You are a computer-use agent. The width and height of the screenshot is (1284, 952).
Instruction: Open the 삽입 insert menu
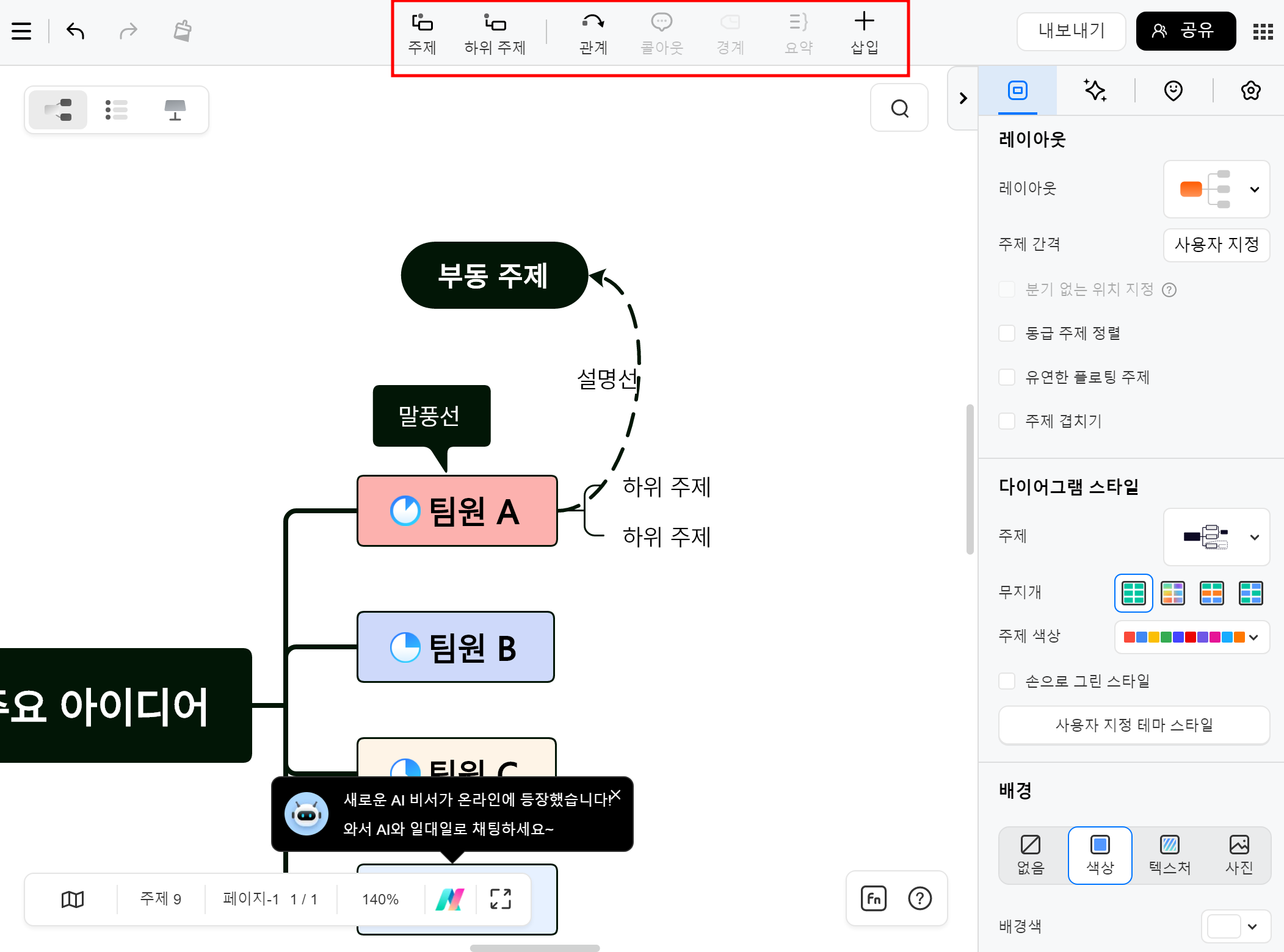(865, 34)
